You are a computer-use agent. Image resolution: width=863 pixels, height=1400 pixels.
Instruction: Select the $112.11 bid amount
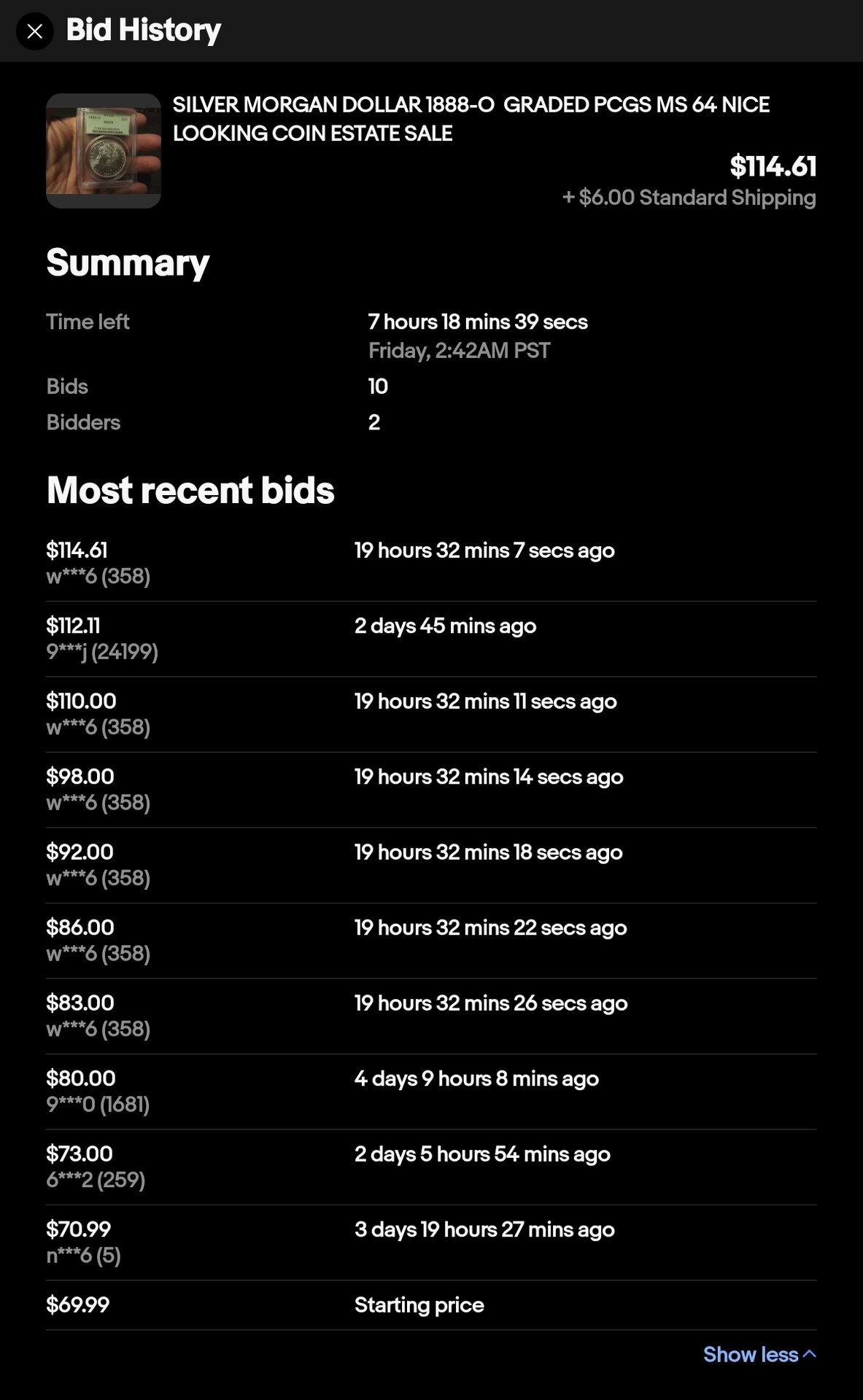pos(73,626)
